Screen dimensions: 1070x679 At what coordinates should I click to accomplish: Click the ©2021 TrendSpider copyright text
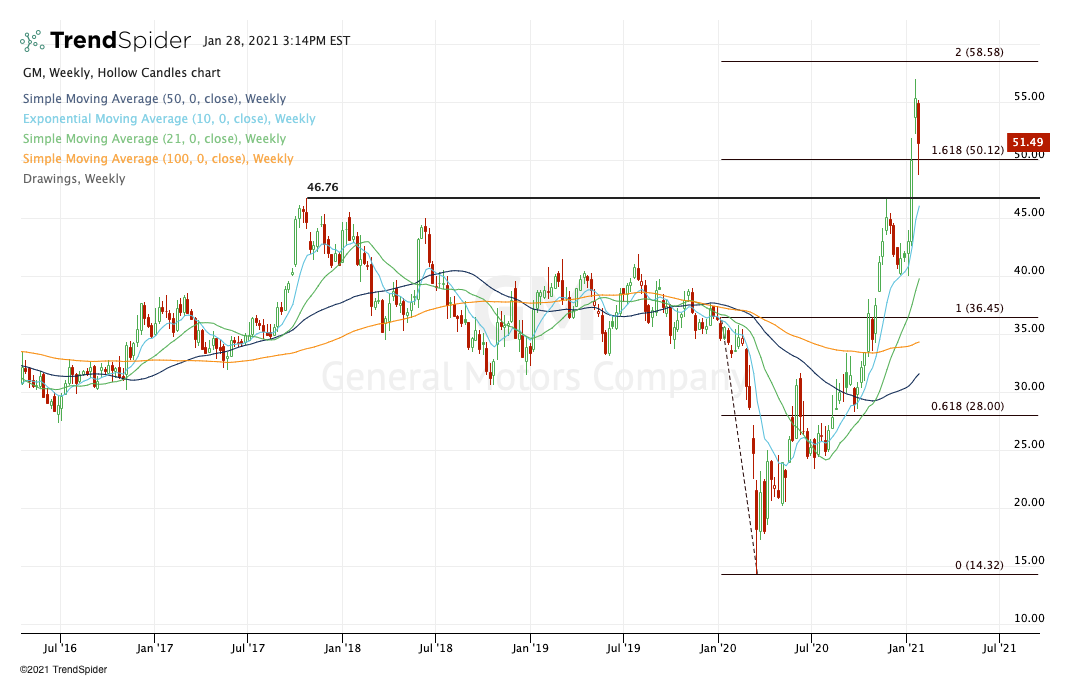[x=63, y=670]
